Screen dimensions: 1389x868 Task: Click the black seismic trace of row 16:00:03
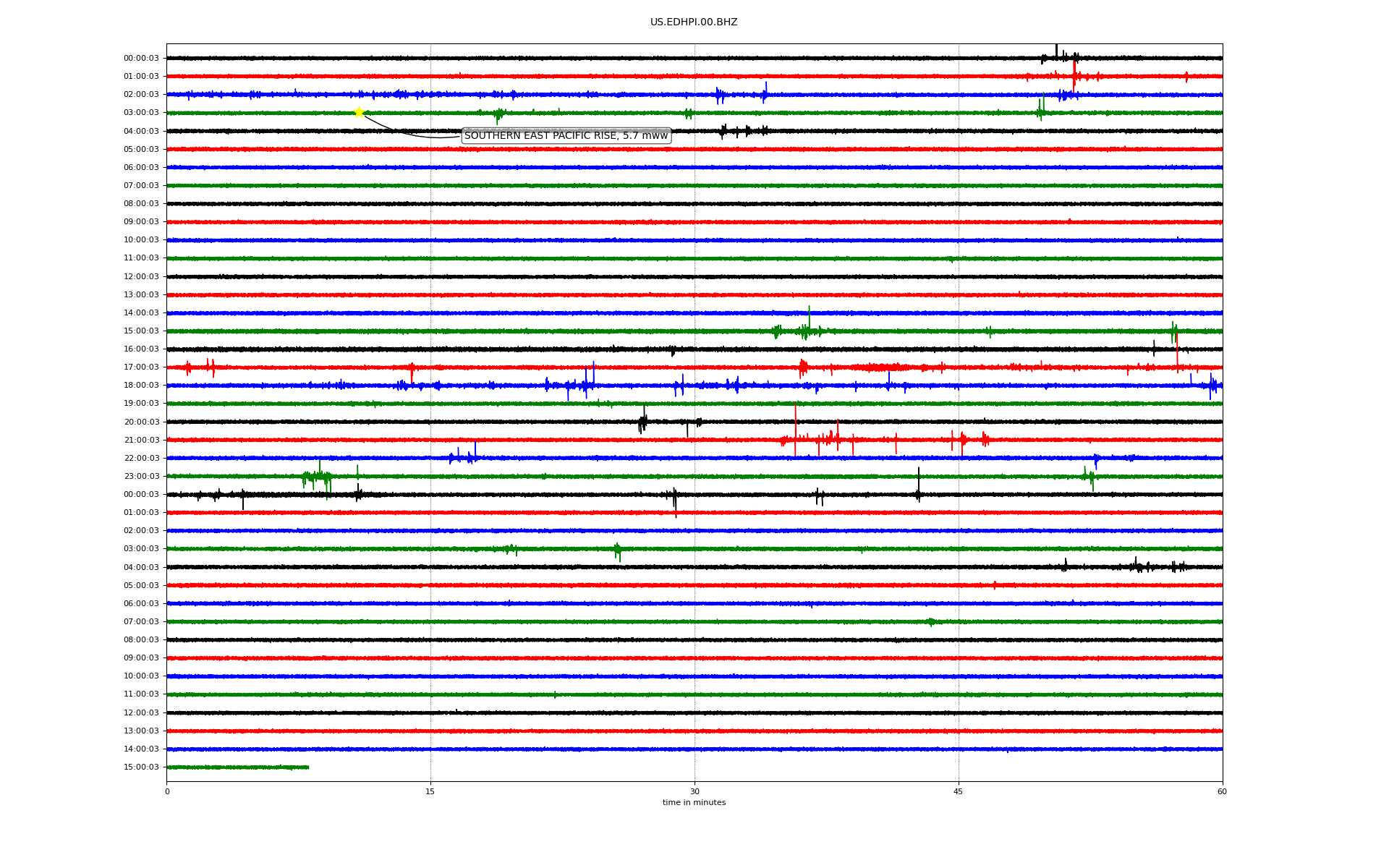(694, 349)
